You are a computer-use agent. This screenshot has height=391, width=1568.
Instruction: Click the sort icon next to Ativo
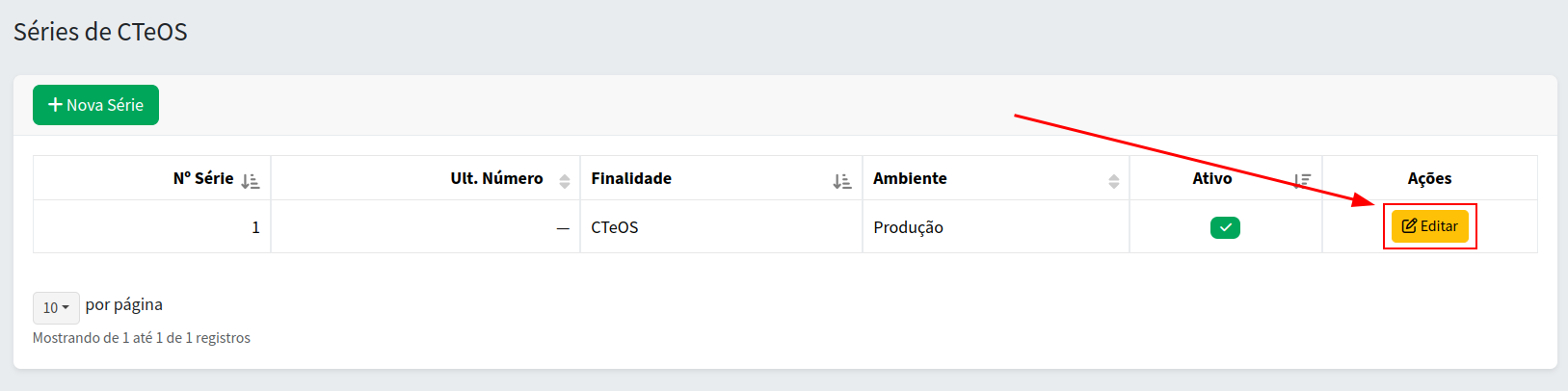click(1303, 180)
